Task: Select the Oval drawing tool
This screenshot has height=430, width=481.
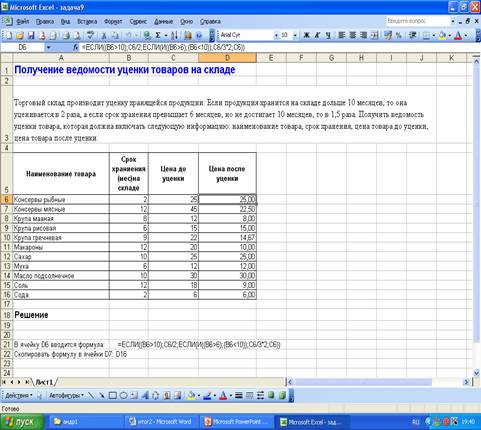Action: [x=123, y=395]
